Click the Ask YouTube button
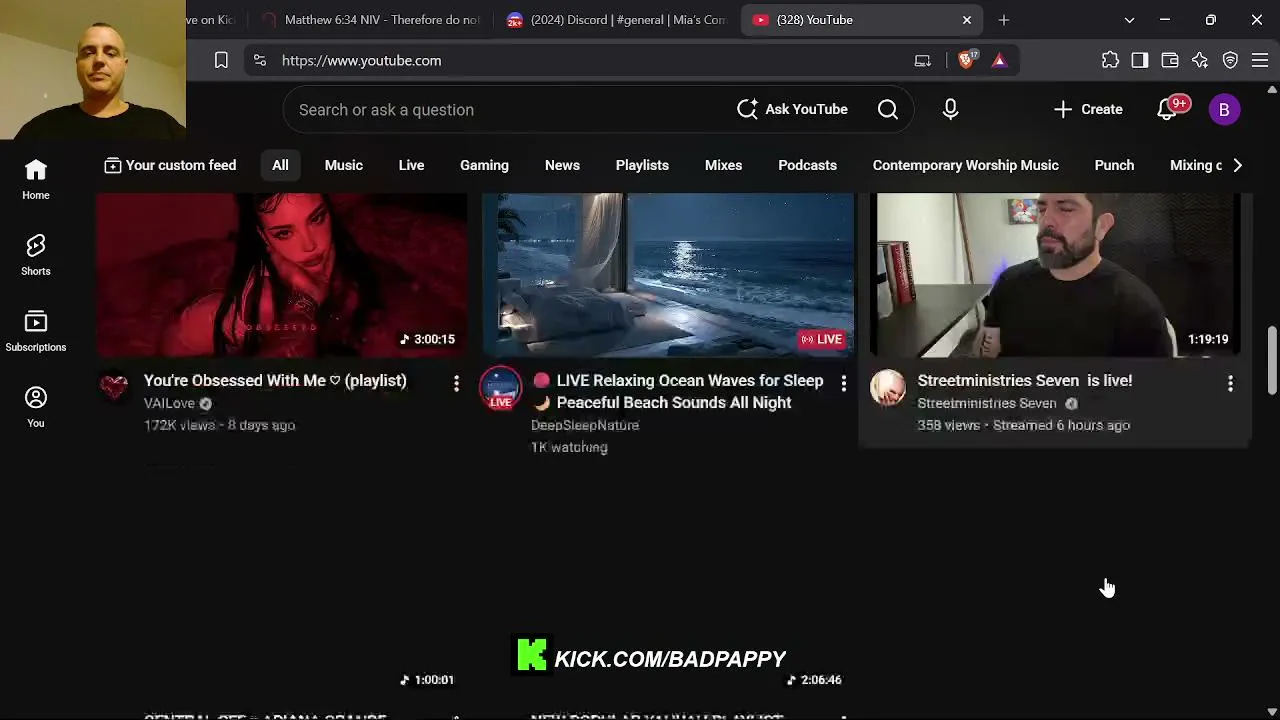Viewport: 1280px width, 720px height. click(792, 110)
